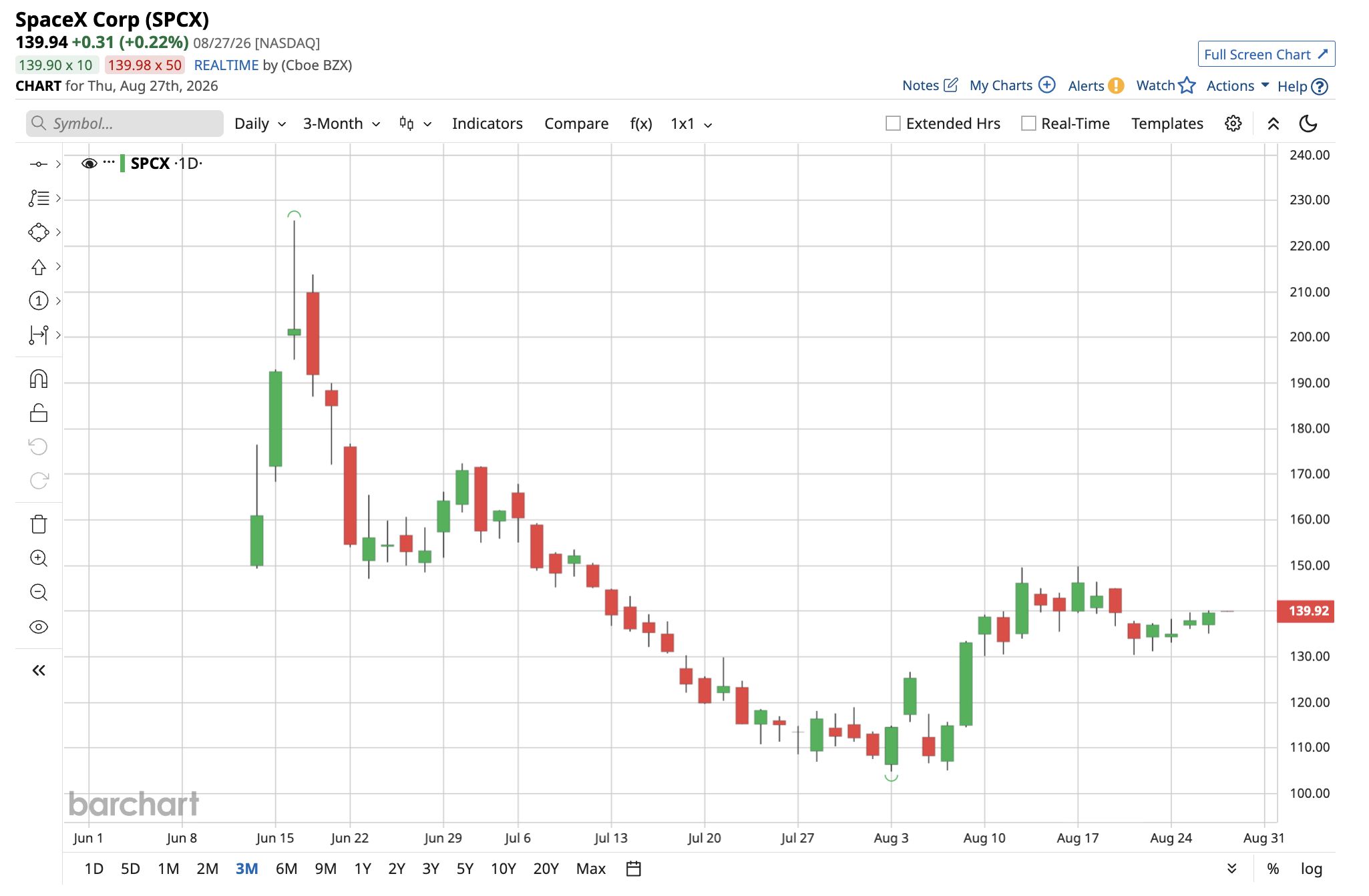Open the Fibonacci and list tools
The height and width of the screenshot is (896, 1369).
pyautogui.click(x=39, y=198)
